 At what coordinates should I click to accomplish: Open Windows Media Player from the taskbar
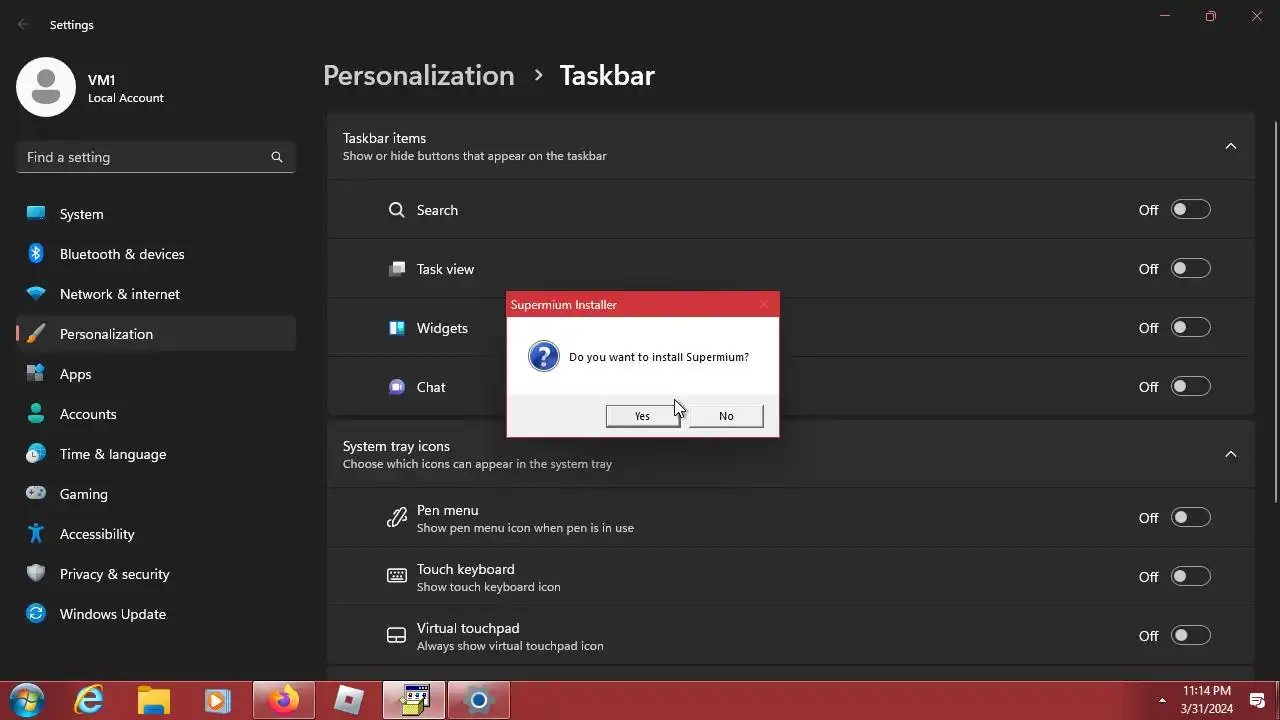point(217,701)
